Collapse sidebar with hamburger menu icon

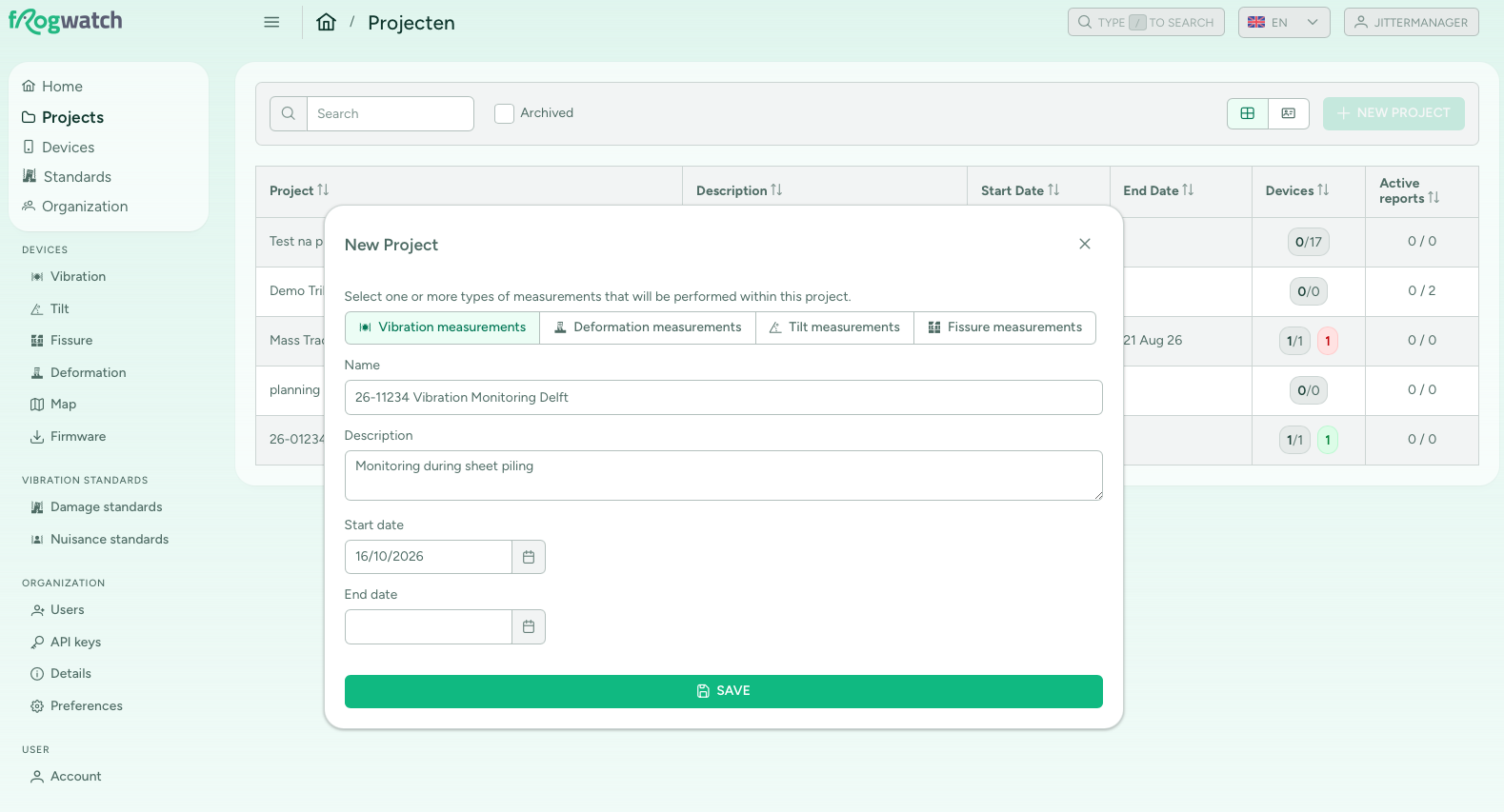[x=271, y=22]
